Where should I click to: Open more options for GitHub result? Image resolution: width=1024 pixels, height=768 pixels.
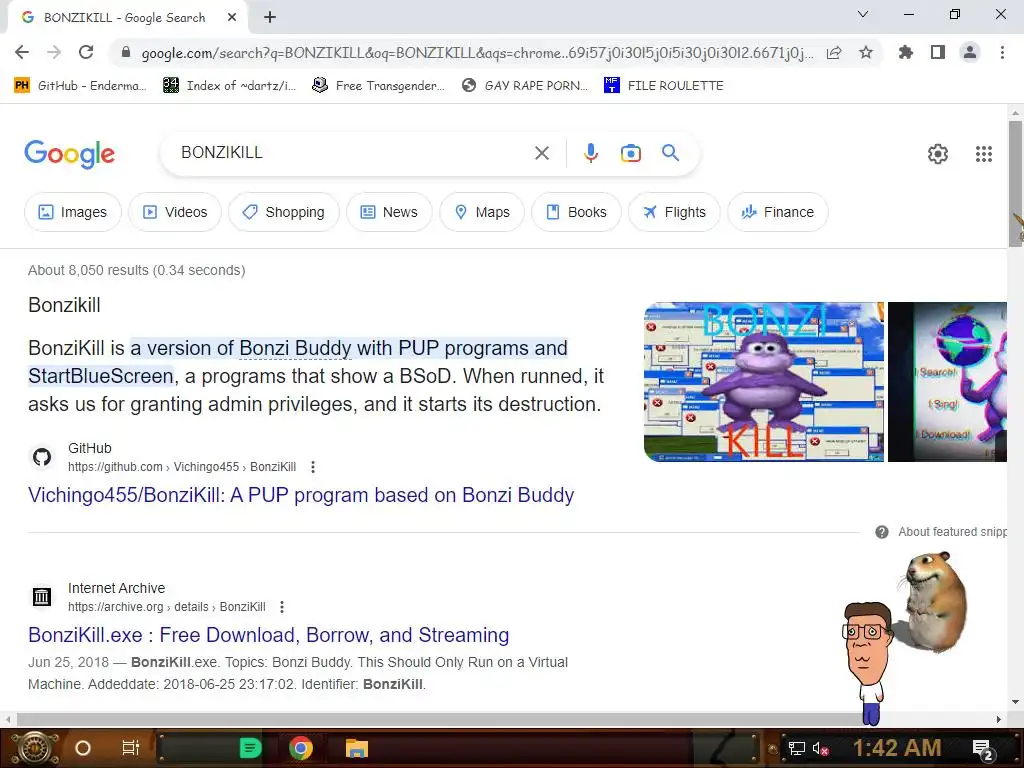tap(313, 467)
